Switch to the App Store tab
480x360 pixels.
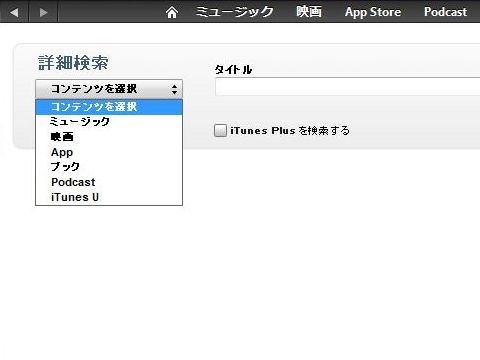click(x=373, y=12)
